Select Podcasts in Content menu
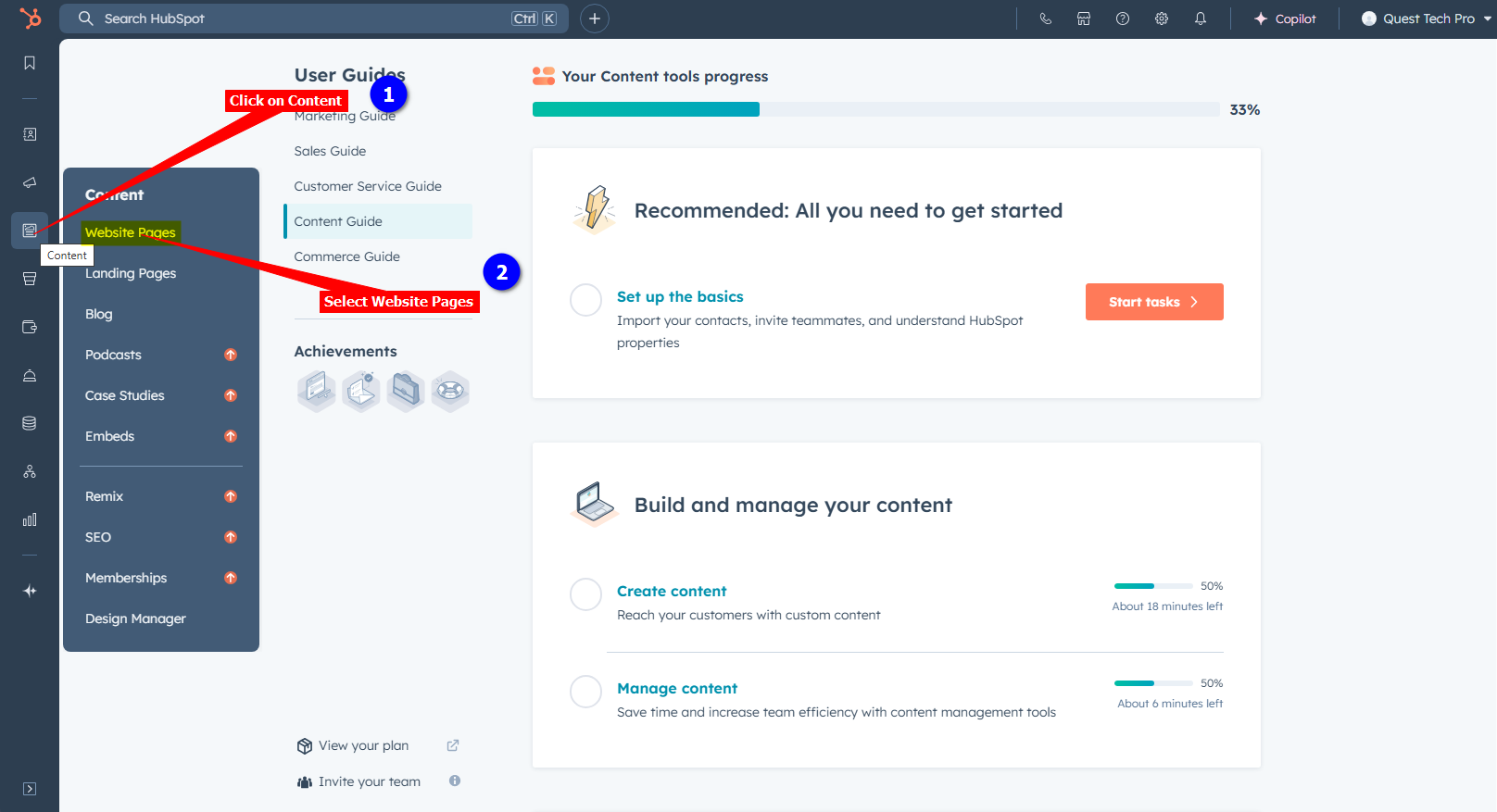 click(114, 355)
